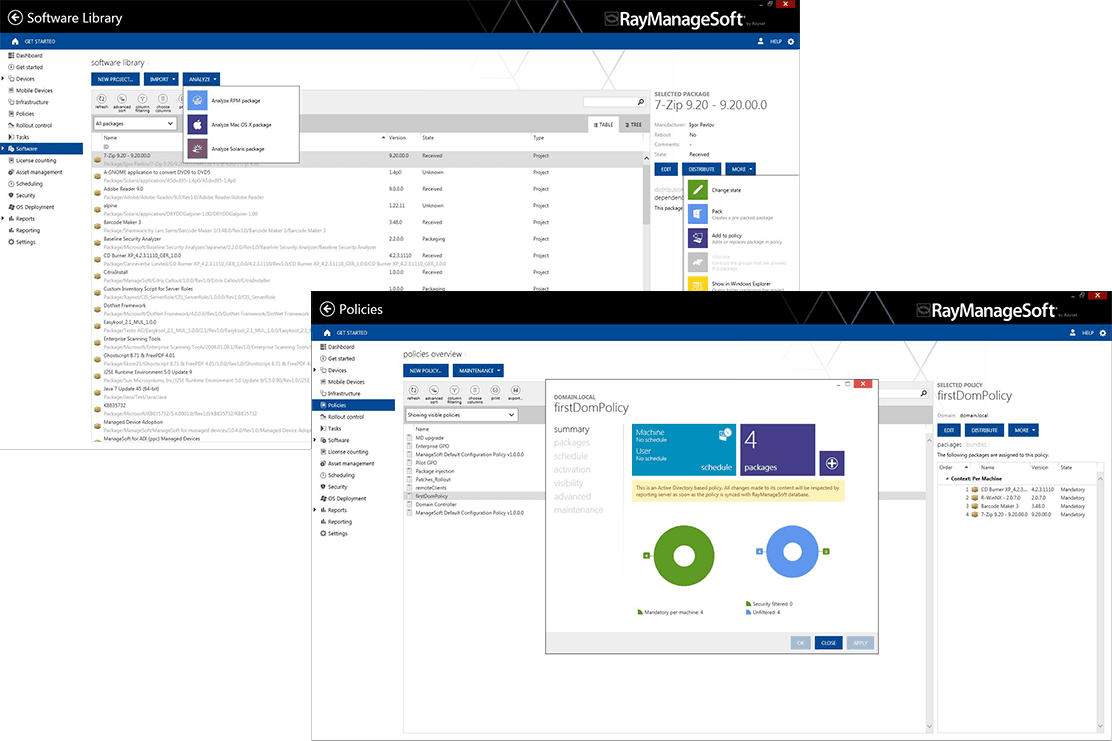Click Pack icon in More menu

point(698,214)
